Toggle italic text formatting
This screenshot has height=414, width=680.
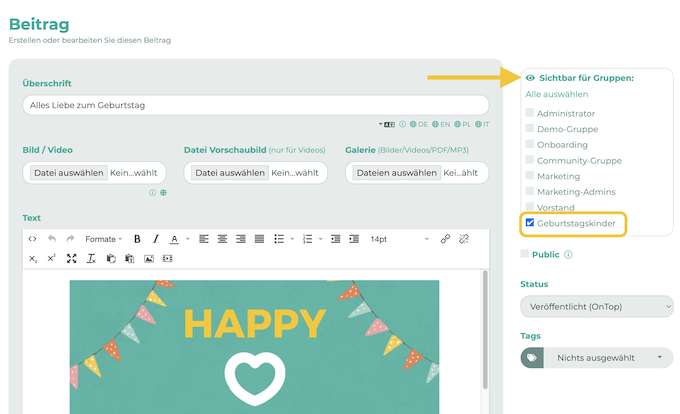coord(156,239)
